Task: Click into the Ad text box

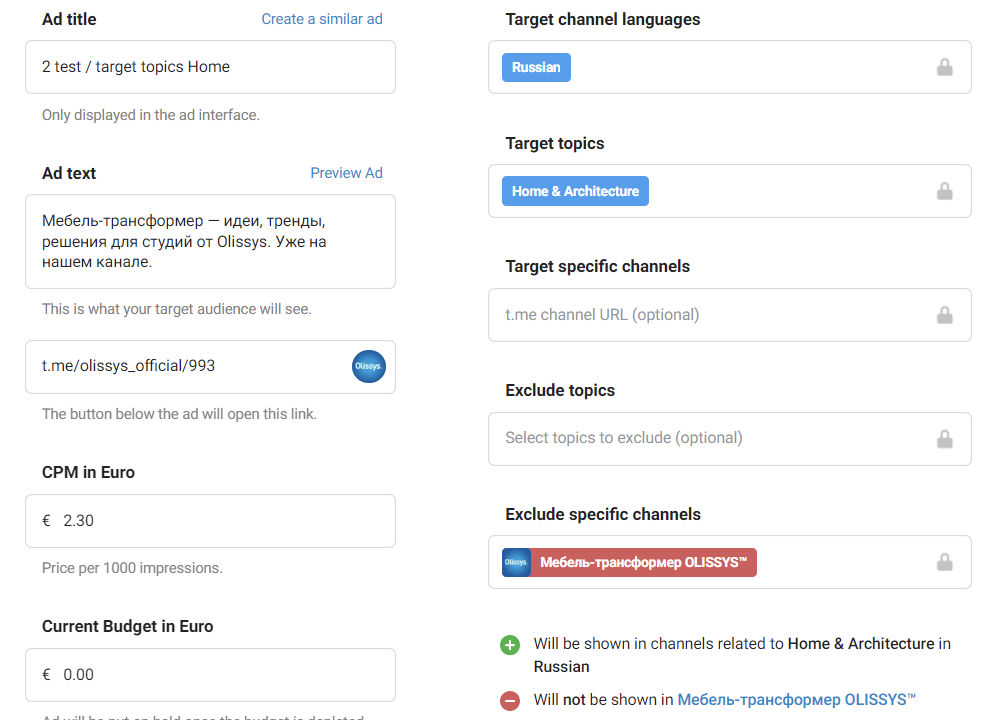Action: tap(210, 241)
